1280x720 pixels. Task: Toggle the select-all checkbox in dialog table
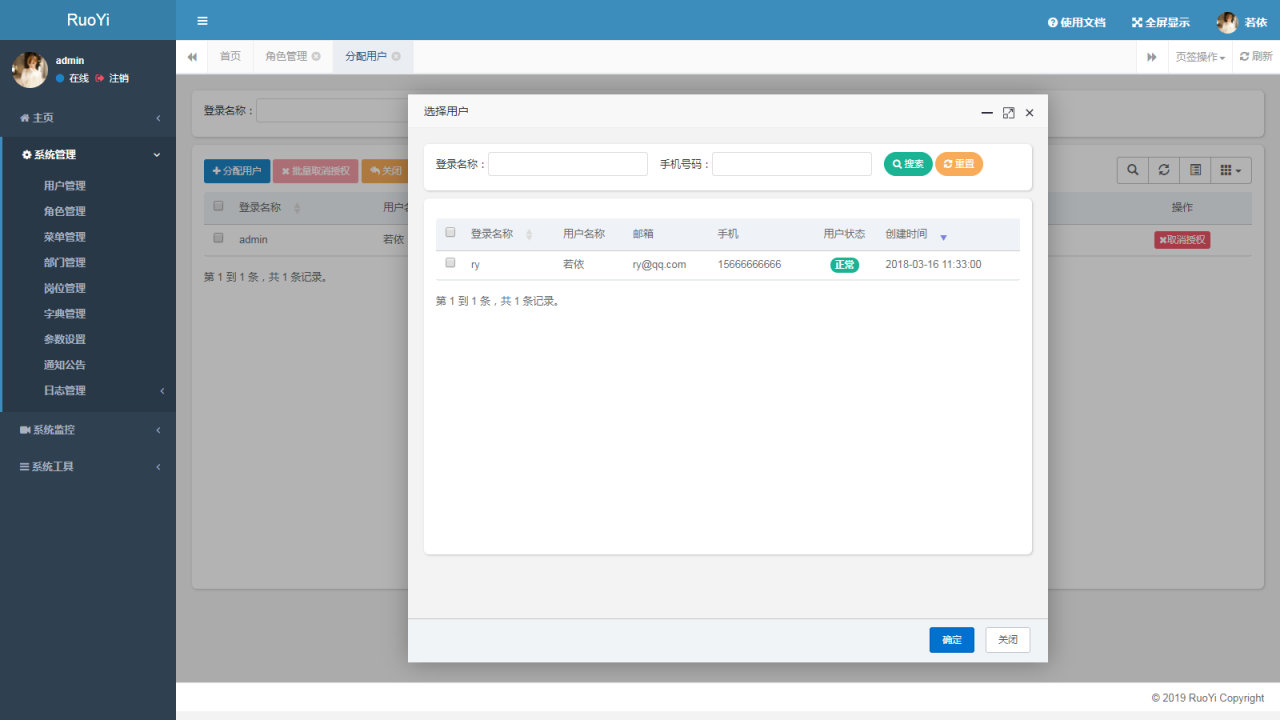[450, 232]
